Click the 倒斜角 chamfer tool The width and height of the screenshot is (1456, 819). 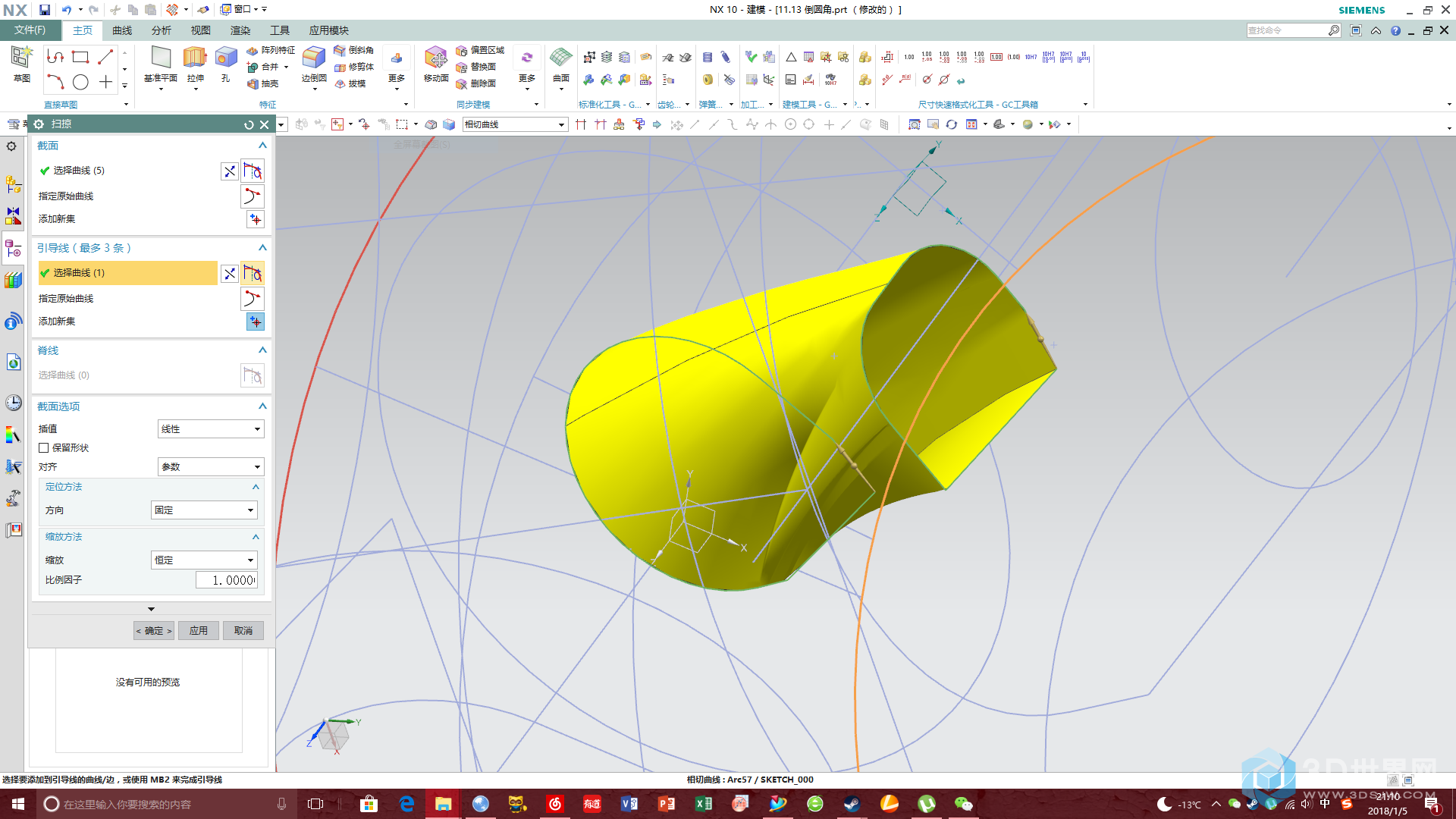tap(353, 50)
